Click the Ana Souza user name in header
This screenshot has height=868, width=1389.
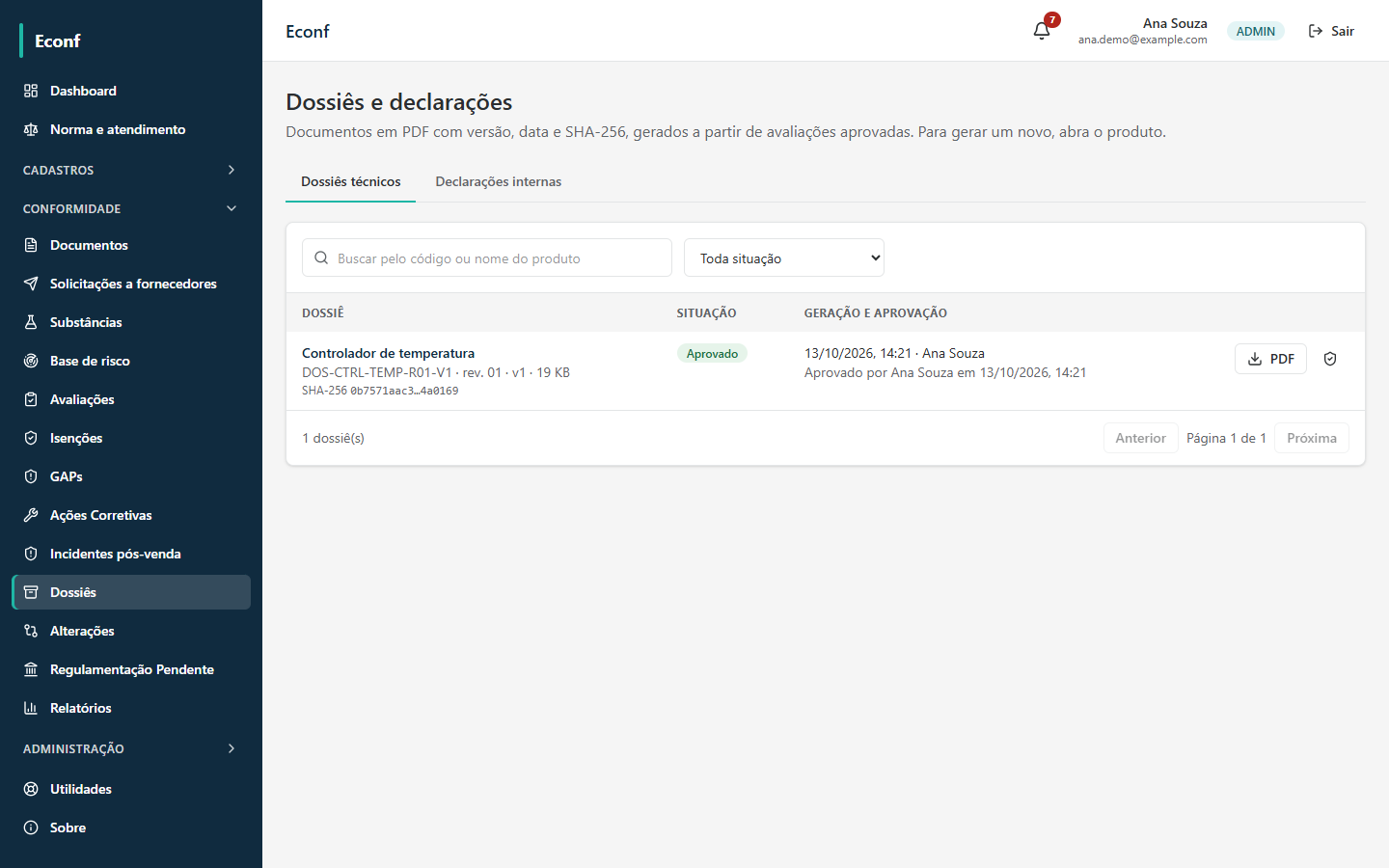pyautogui.click(x=1175, y=23)
